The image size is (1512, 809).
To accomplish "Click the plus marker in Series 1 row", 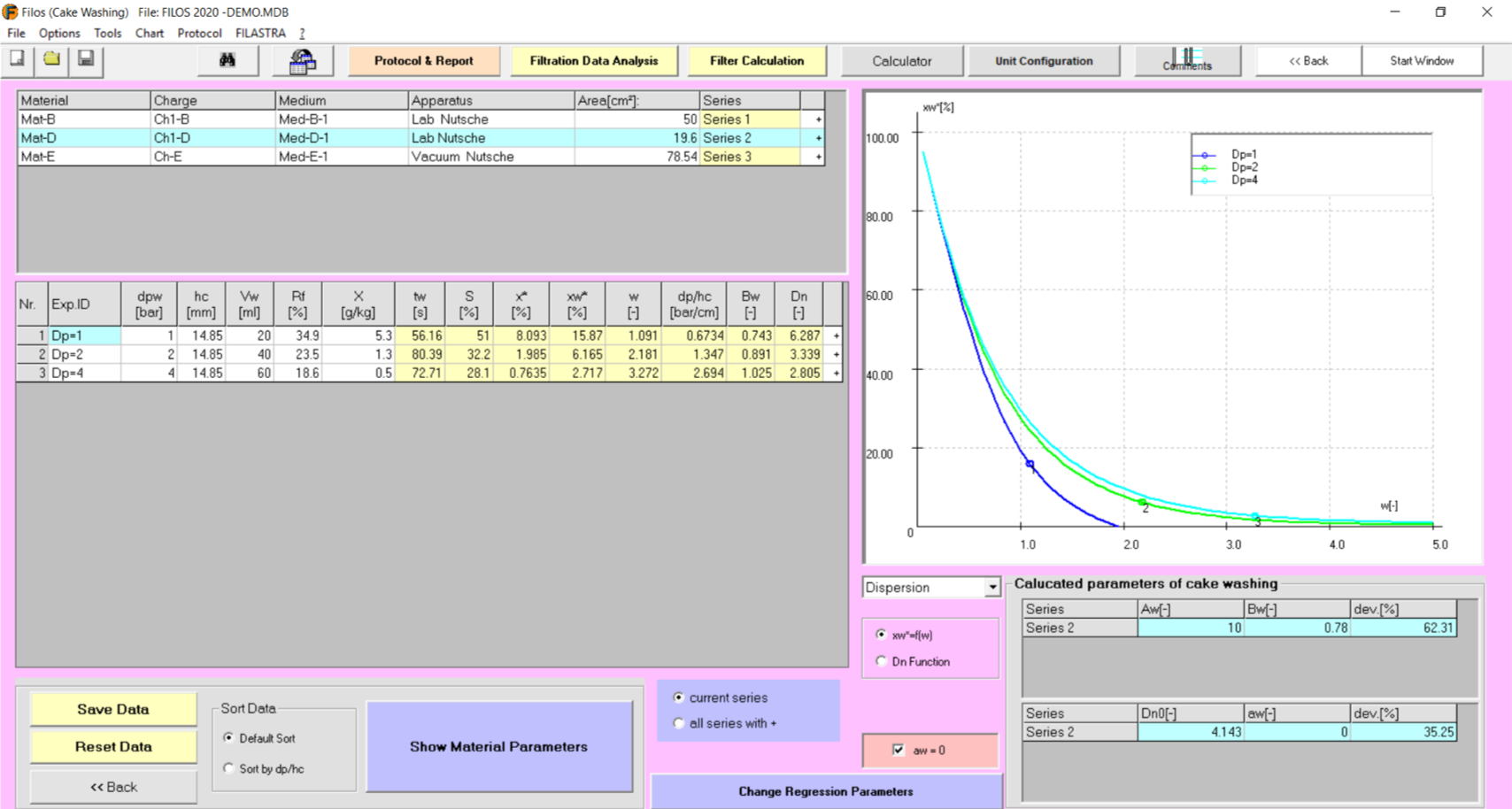I will point(818,119).
